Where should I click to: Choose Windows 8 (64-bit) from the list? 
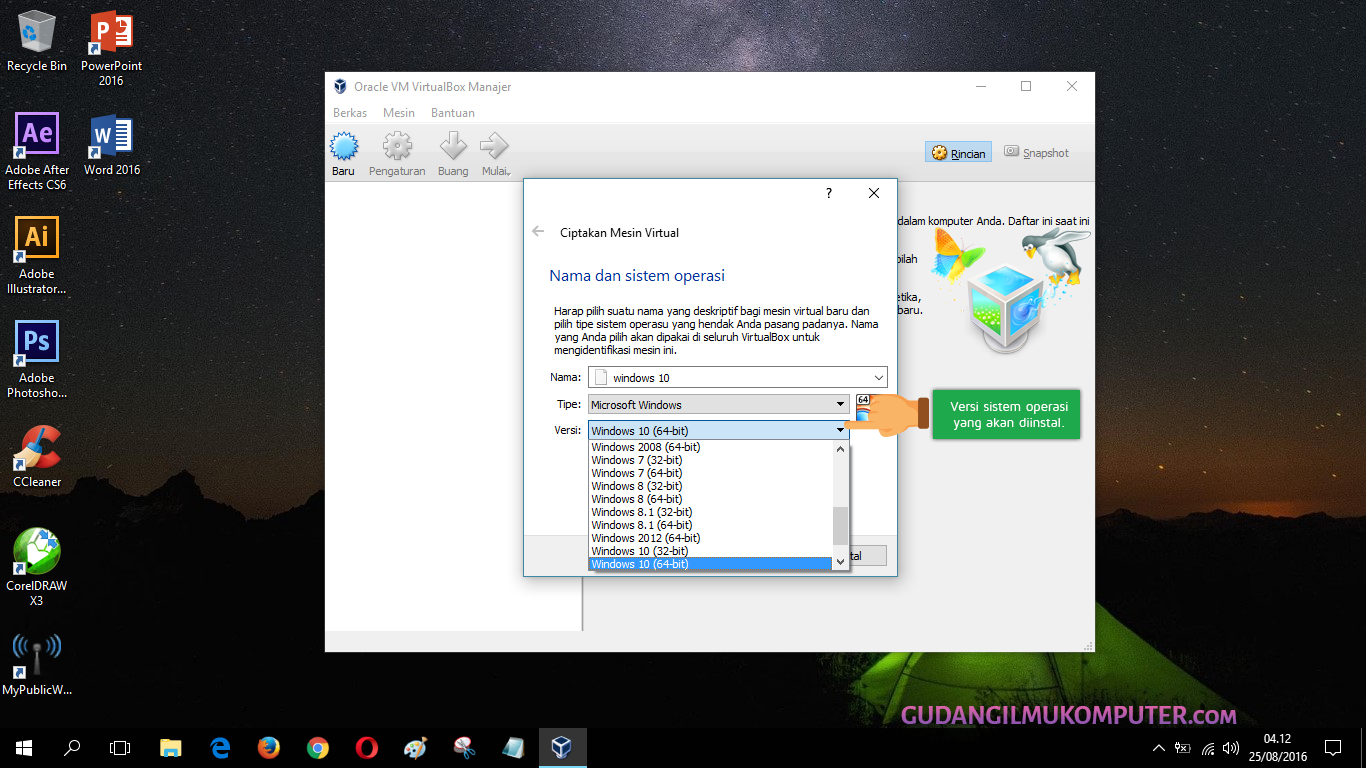711,499
